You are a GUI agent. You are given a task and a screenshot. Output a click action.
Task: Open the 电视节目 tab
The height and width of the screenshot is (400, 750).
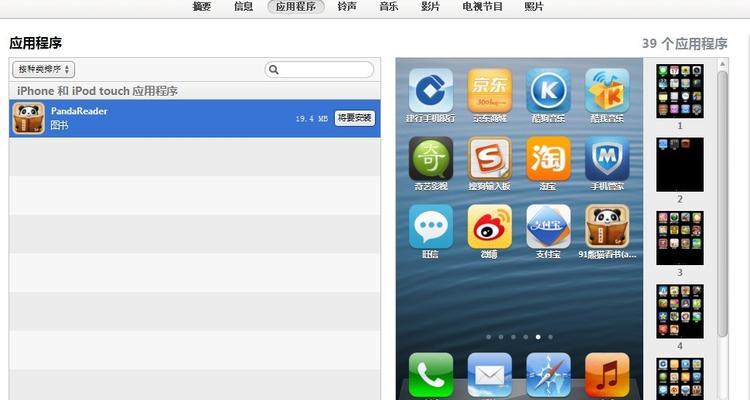point(482,7)
